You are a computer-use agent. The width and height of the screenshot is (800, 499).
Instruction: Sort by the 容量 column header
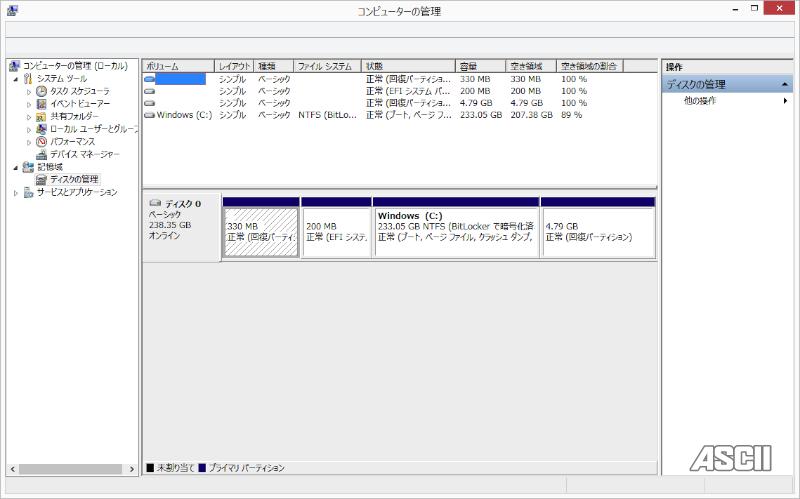pos(481,66)
